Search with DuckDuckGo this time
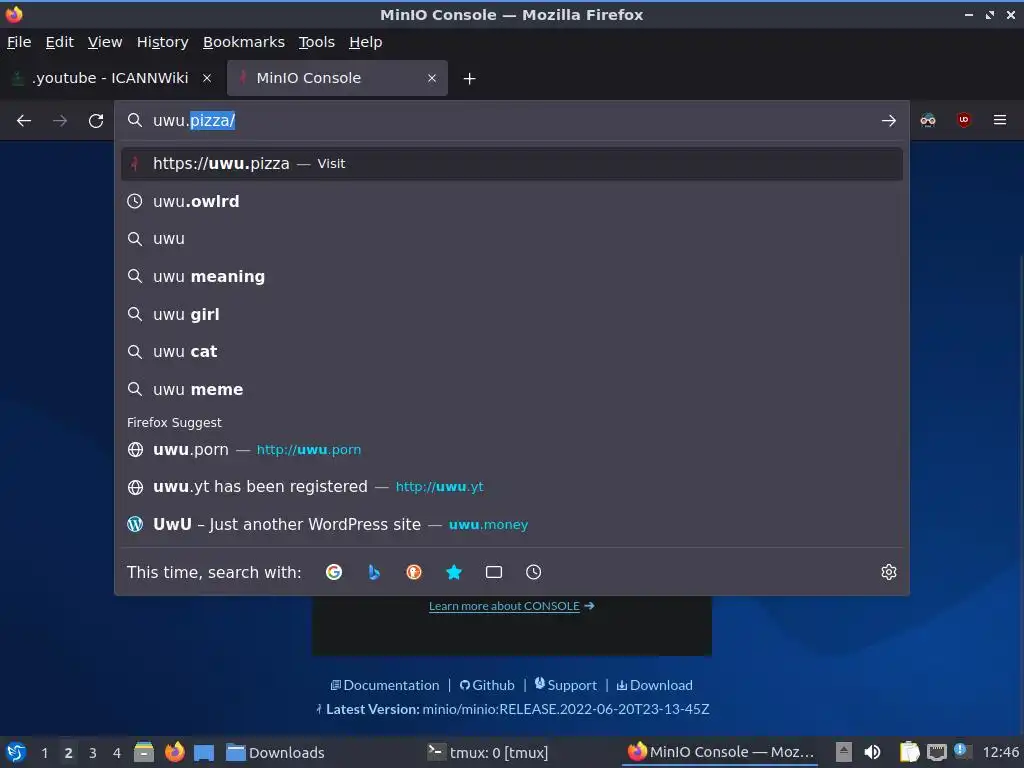This screenshot has width=1024, height=768. [414, 573]
